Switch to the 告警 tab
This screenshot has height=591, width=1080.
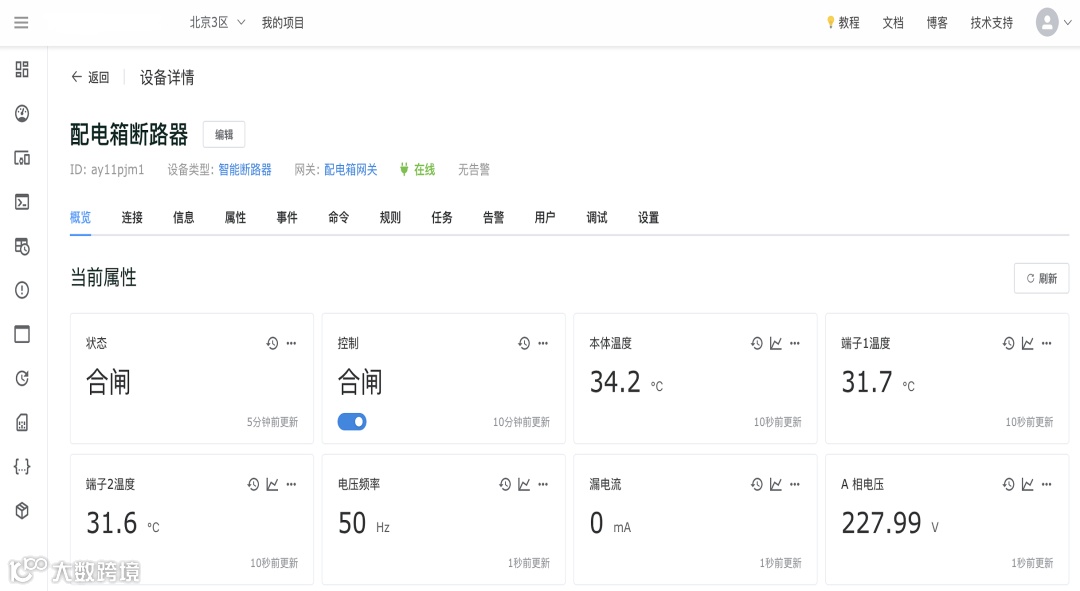coord(493,217)
